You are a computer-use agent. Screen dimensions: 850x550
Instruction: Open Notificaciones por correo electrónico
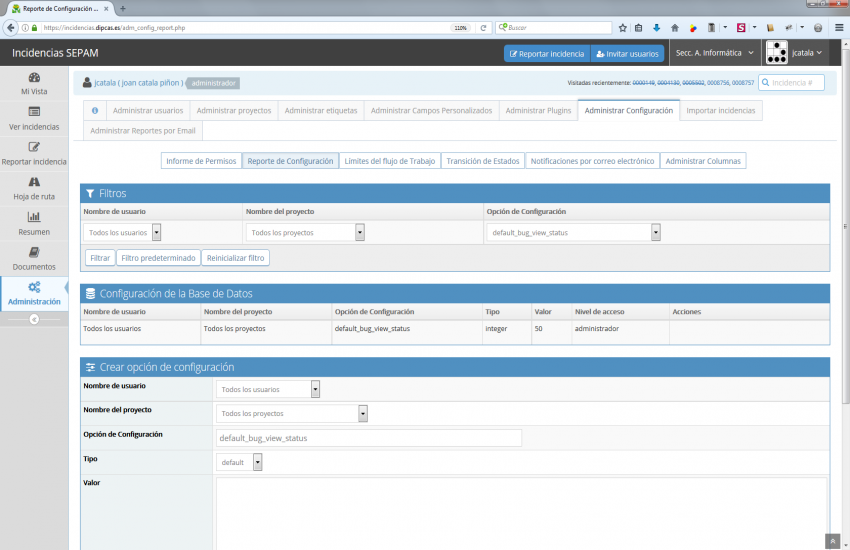pos(592,161)
